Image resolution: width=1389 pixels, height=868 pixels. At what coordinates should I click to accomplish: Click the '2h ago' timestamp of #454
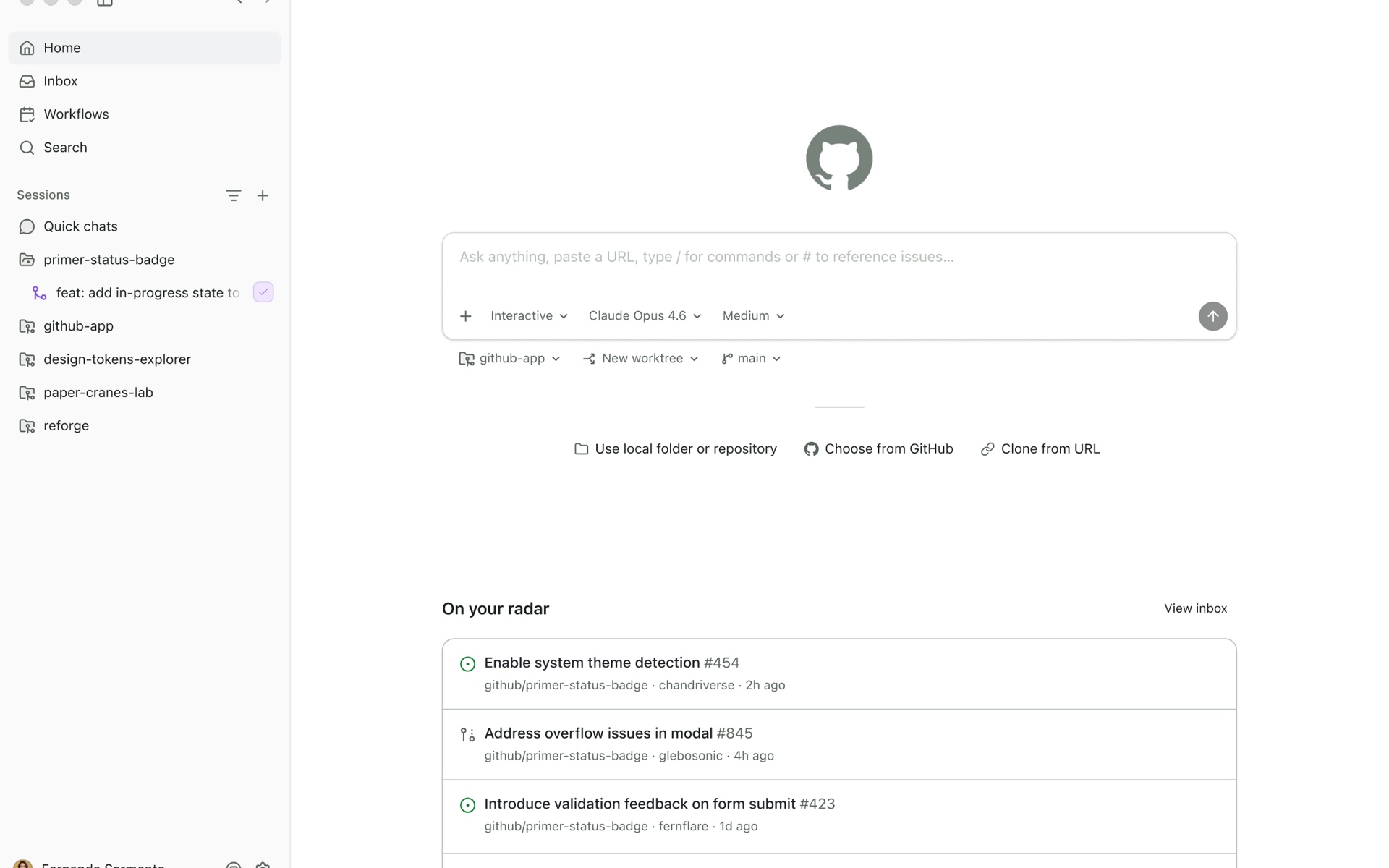point(765,685)
